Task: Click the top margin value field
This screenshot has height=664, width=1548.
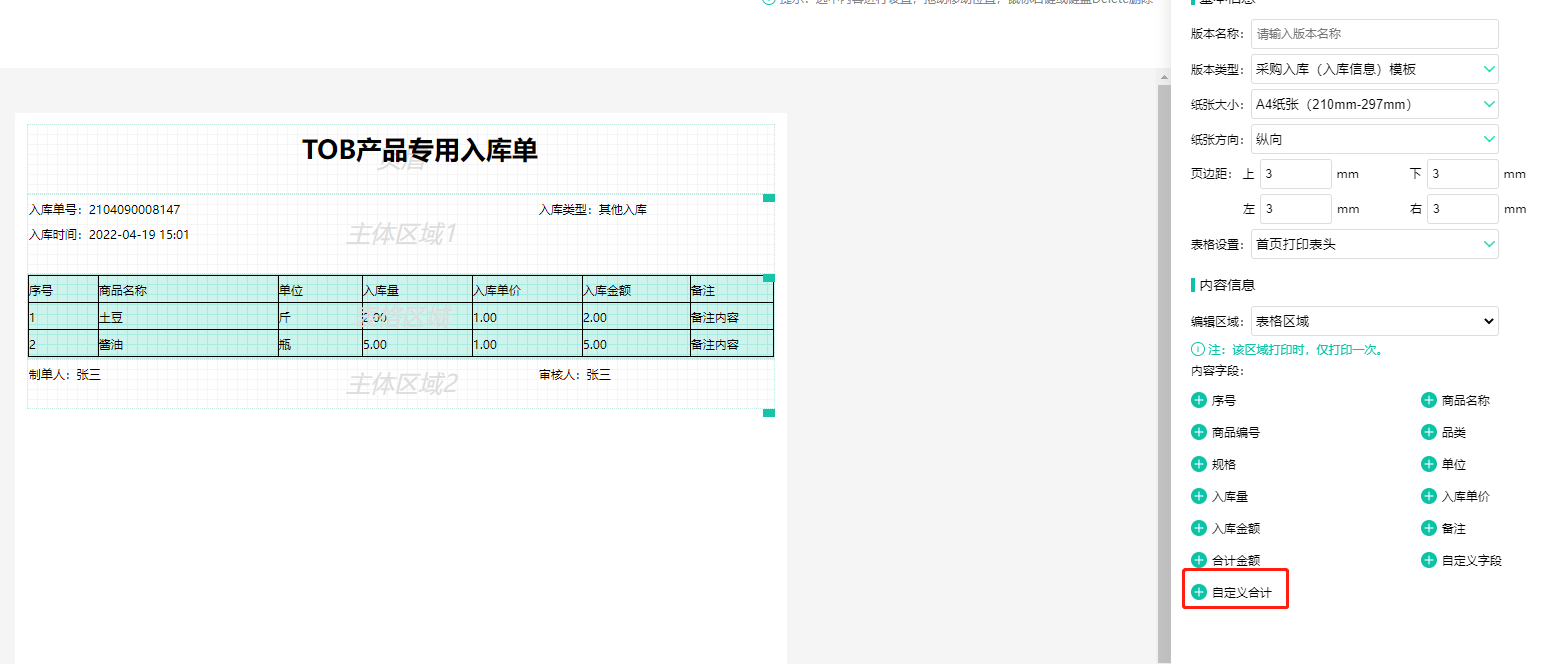Action: point(1294,174)
